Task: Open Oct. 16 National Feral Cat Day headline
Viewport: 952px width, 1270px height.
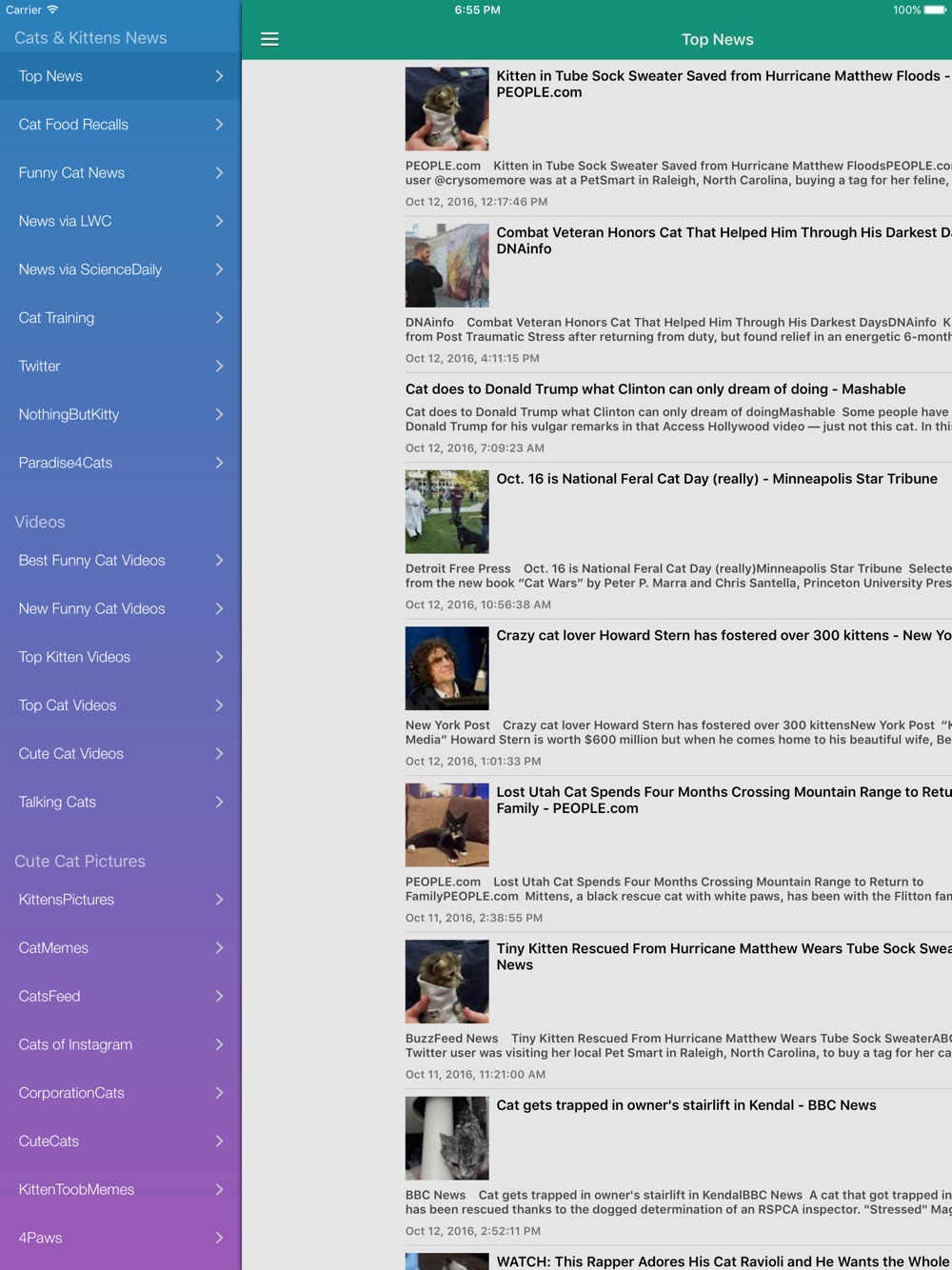Action: [717, 479]
